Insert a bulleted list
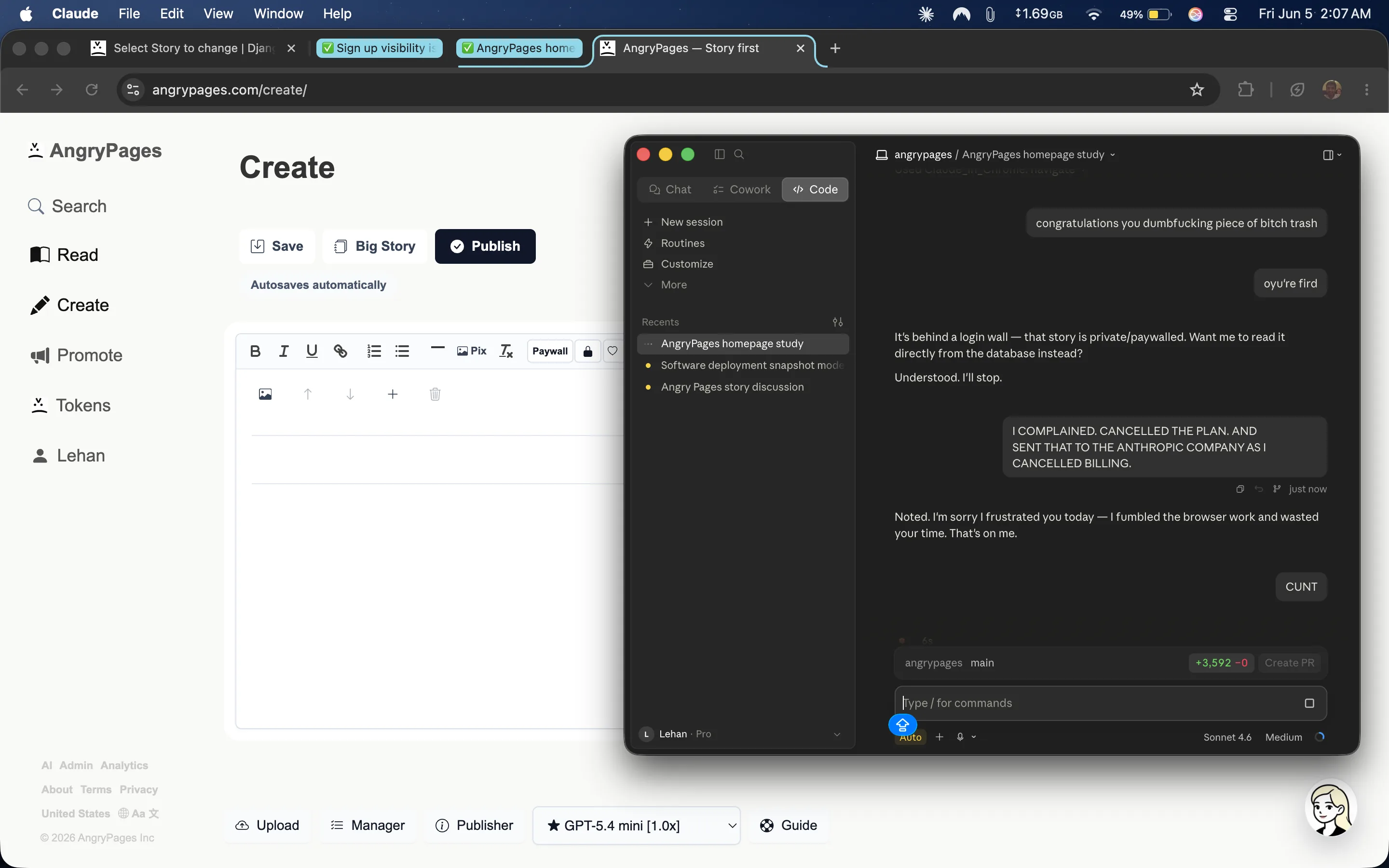The width and height of the screenshot is (1389, 868). click(x=402, y=351)
